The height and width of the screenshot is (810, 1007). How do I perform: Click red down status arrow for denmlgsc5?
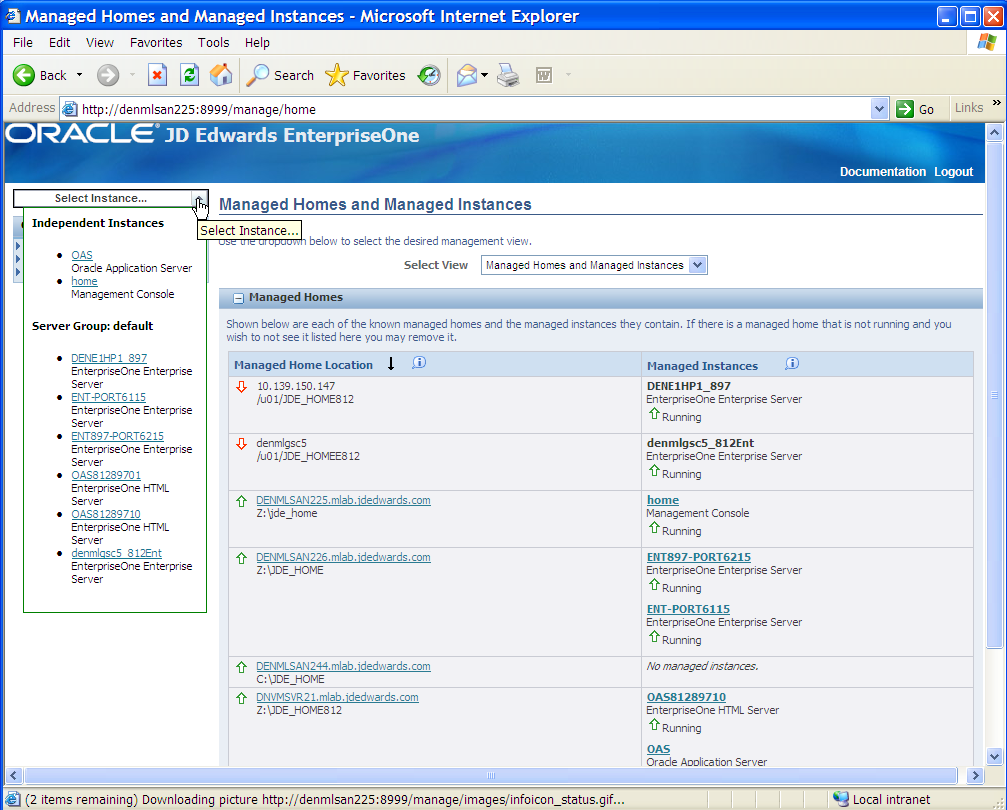(241, 444)
